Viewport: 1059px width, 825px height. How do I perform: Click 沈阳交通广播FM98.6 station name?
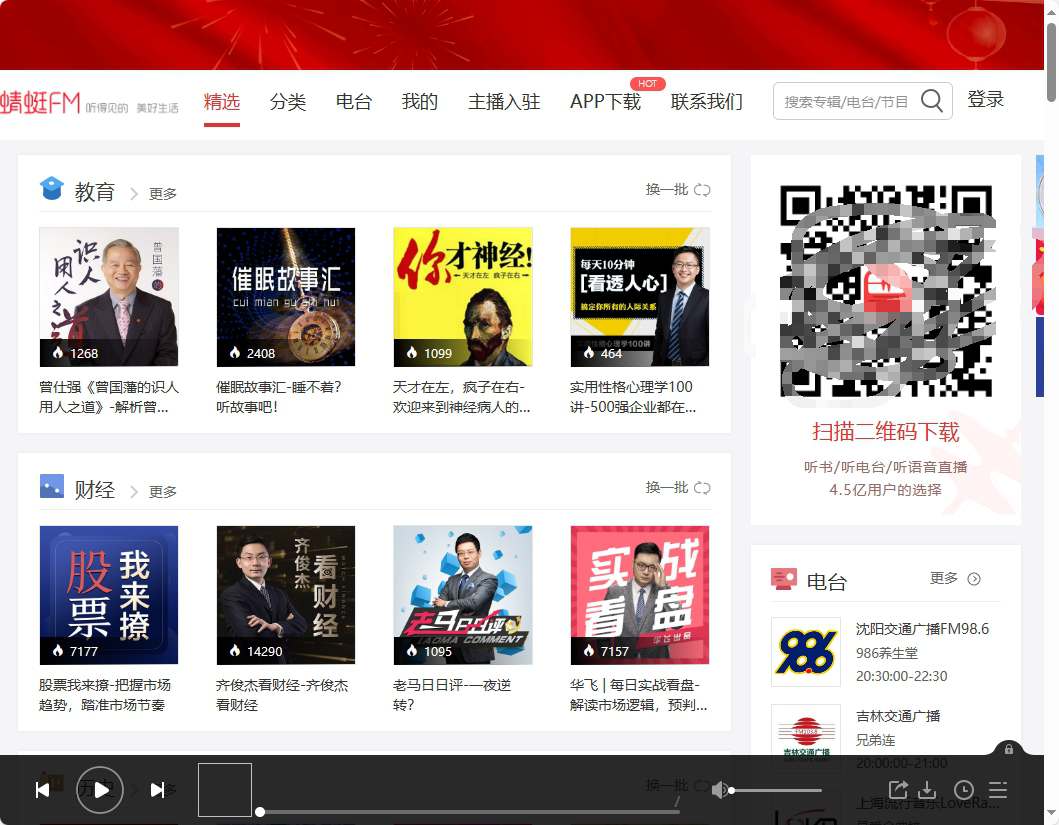[922, 629]
